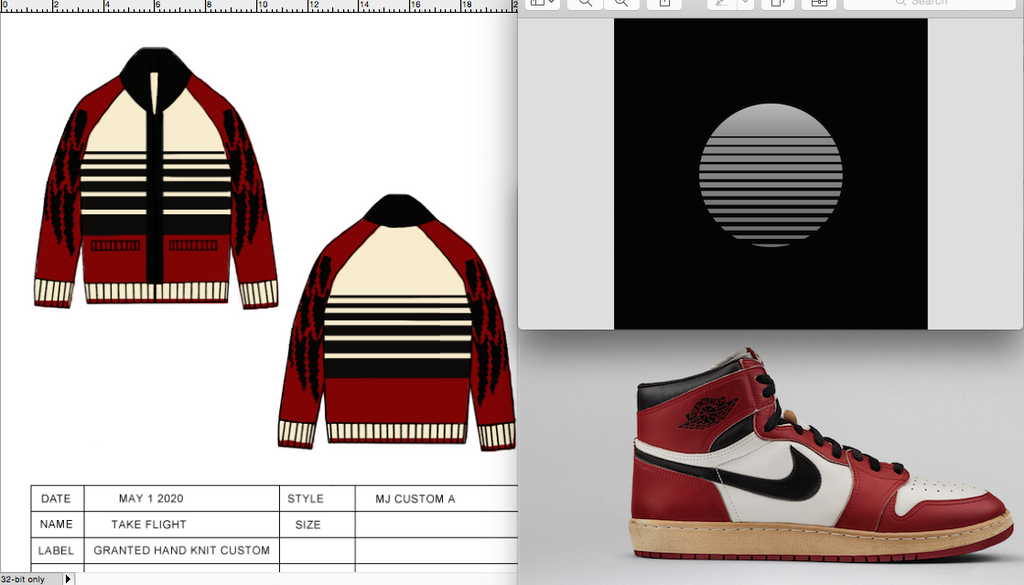Click the "GRANTED HAND KNIT CUSTOM" cell
This screenshot has width=1024, height=585.
point(182,550)
